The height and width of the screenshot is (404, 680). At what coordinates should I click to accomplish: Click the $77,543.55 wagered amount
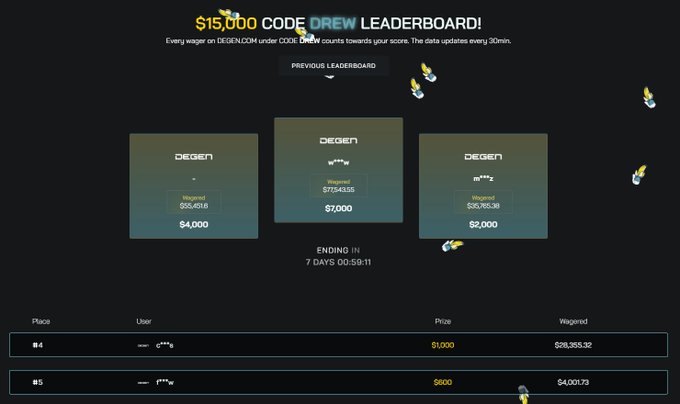(338, 190)
